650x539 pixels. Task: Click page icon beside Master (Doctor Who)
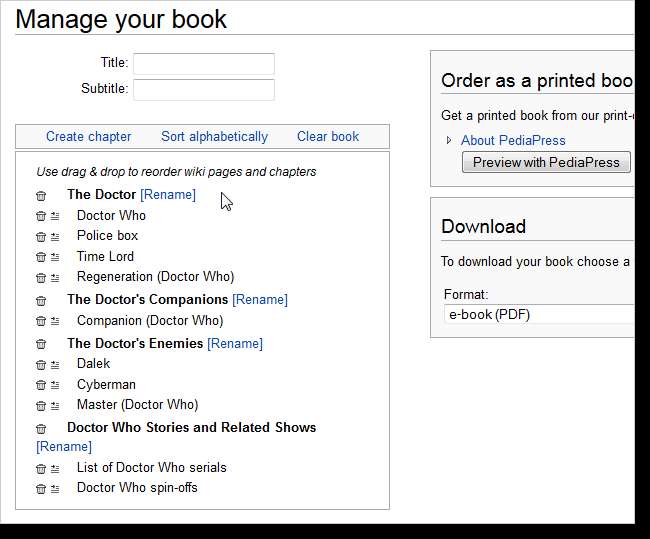tap(55, 406)
